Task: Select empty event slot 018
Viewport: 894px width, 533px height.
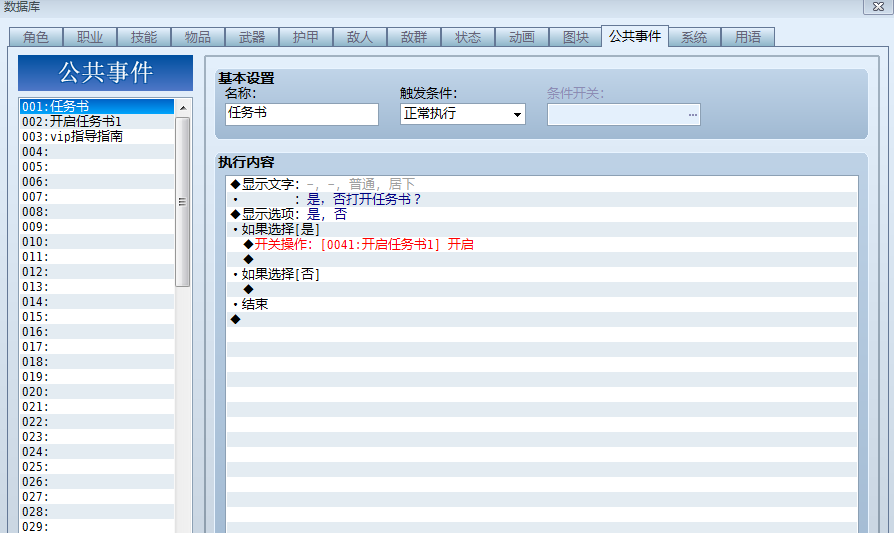Action: (x=97, y=361)
